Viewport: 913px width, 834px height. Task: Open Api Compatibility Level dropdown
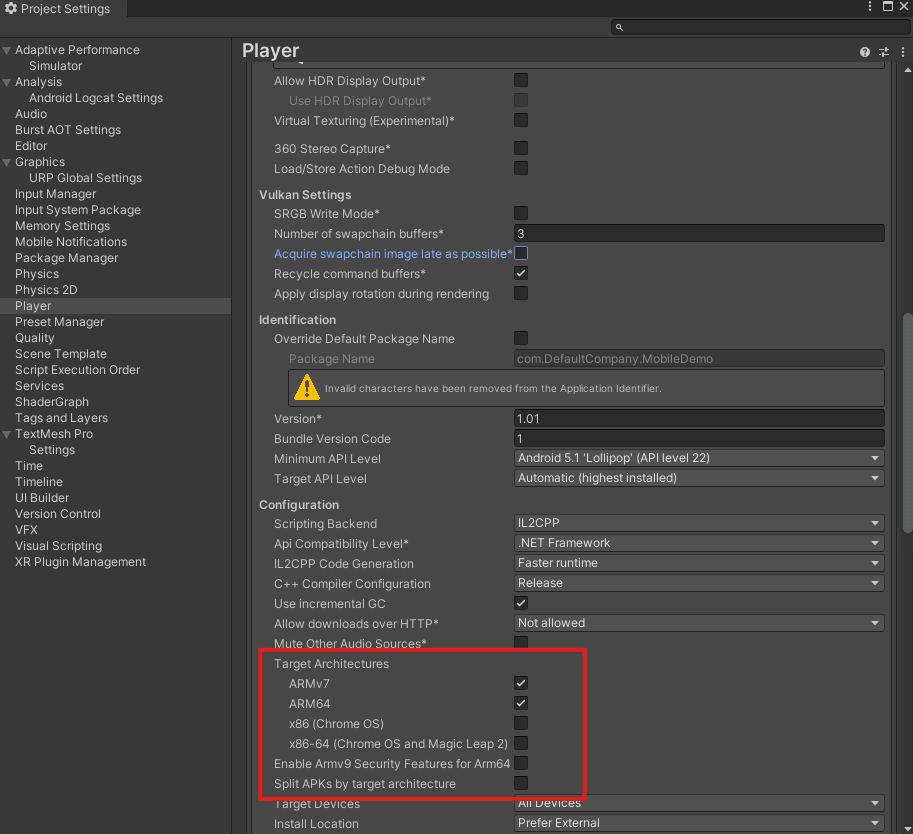[699, 543]
